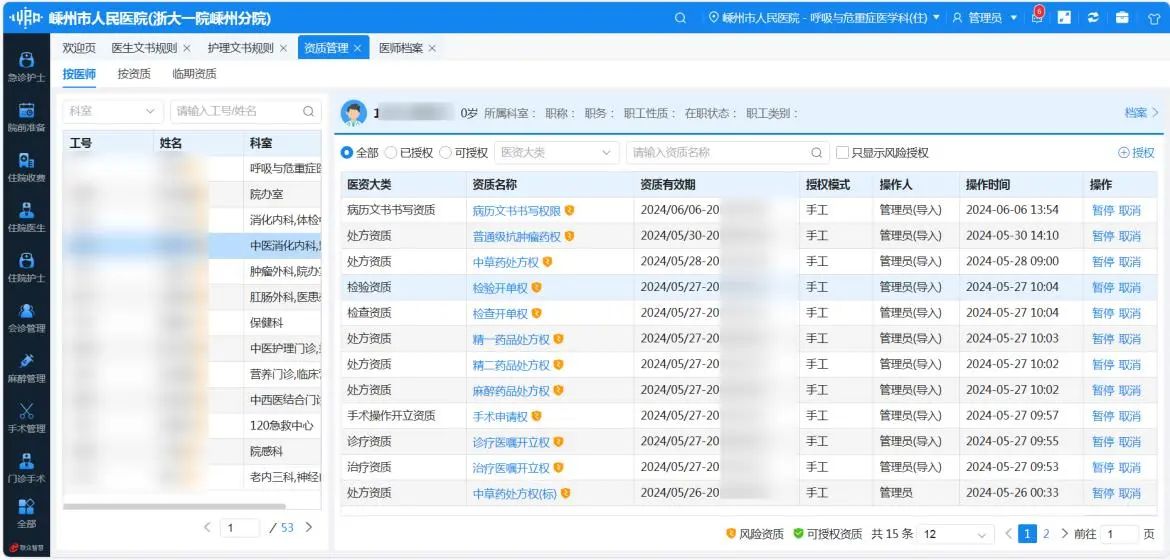The height and width of the screenshot is (560, 1170).
Task: Open the 管理员 user dropdown
Action: pos(984,17)
